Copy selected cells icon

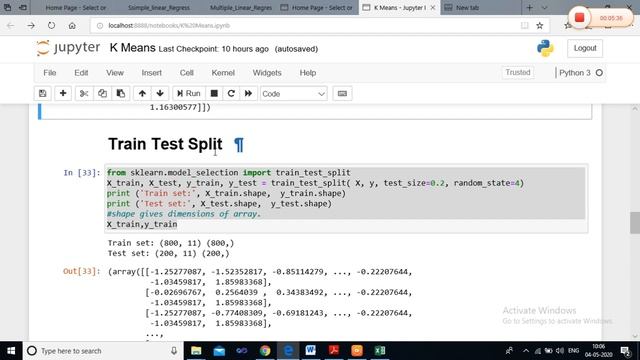point(102,93)
